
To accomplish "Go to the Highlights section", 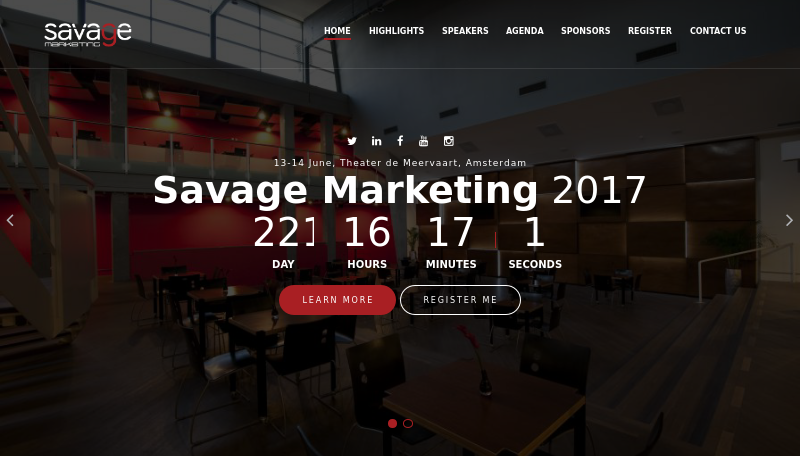I will point(396,31).
